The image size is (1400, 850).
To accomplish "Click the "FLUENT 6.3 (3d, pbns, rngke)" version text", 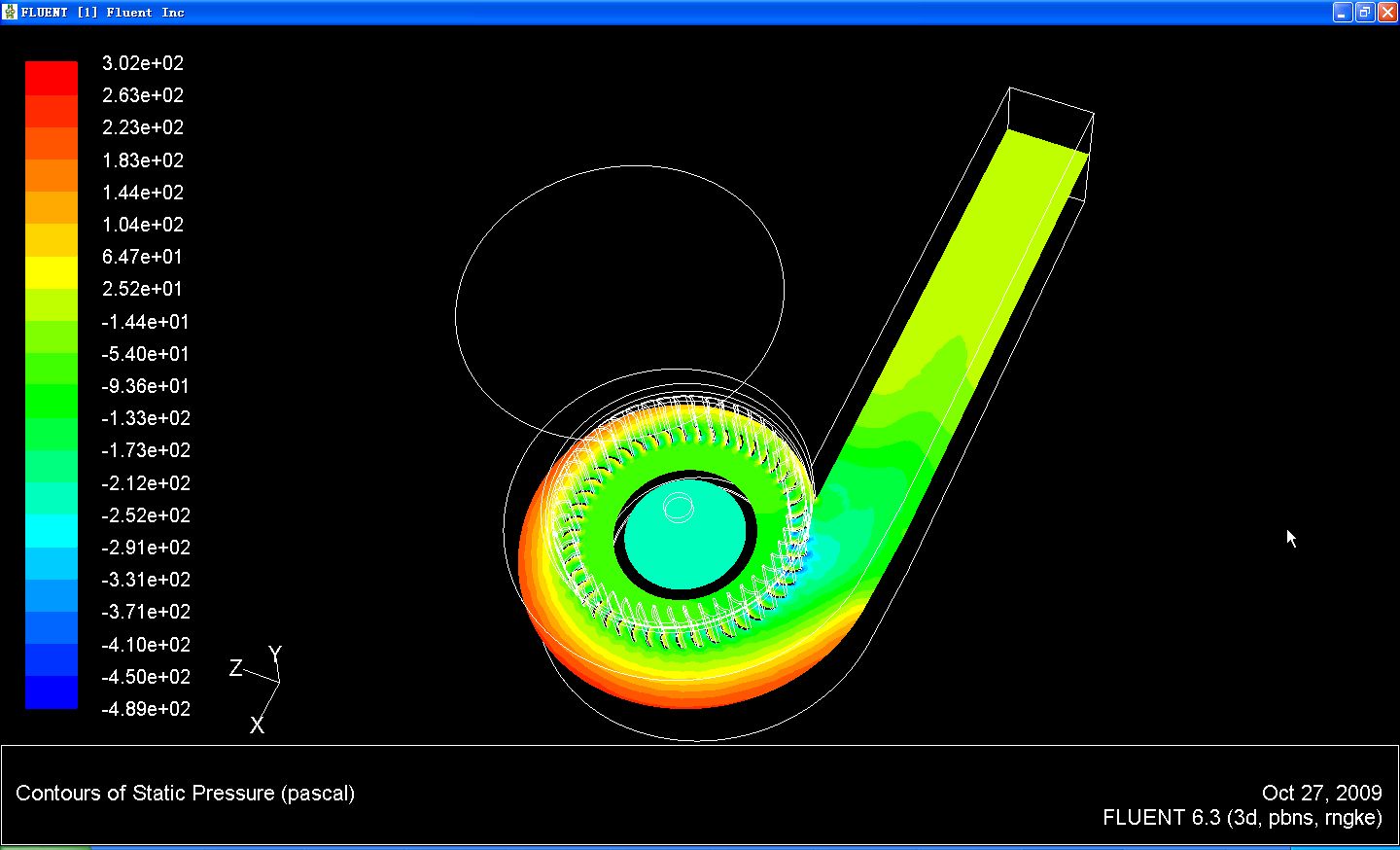I will [x=1242, y=818].
